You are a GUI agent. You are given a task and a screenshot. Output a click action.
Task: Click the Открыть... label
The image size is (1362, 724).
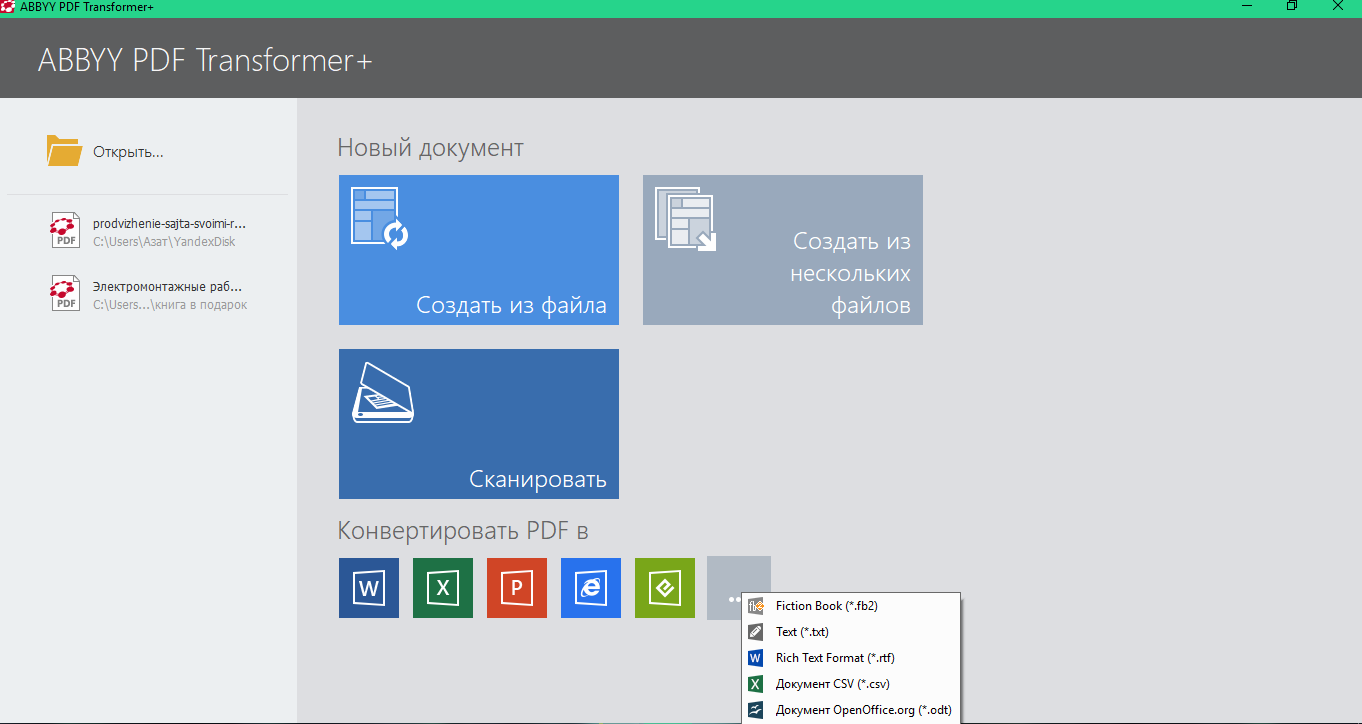click(128, 152)
